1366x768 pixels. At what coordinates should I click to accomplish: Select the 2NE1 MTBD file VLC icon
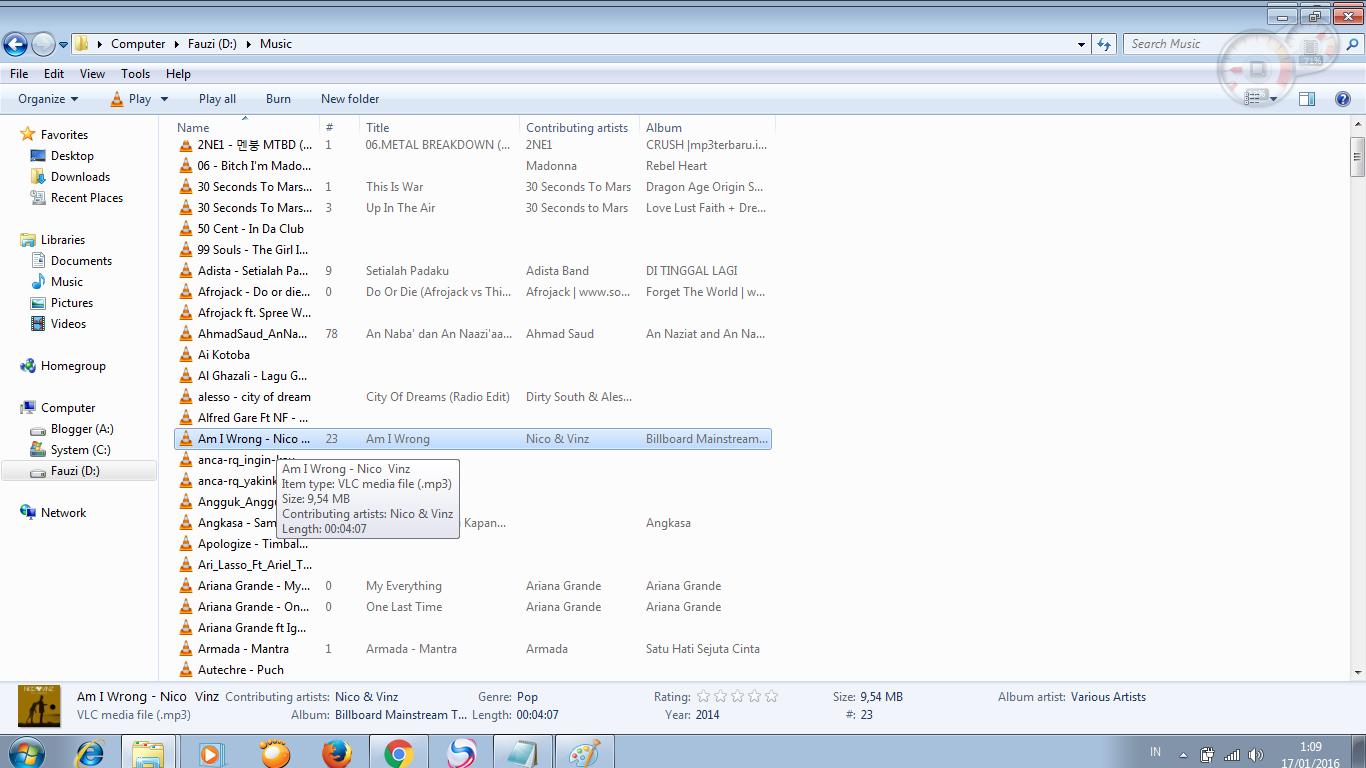185,145
